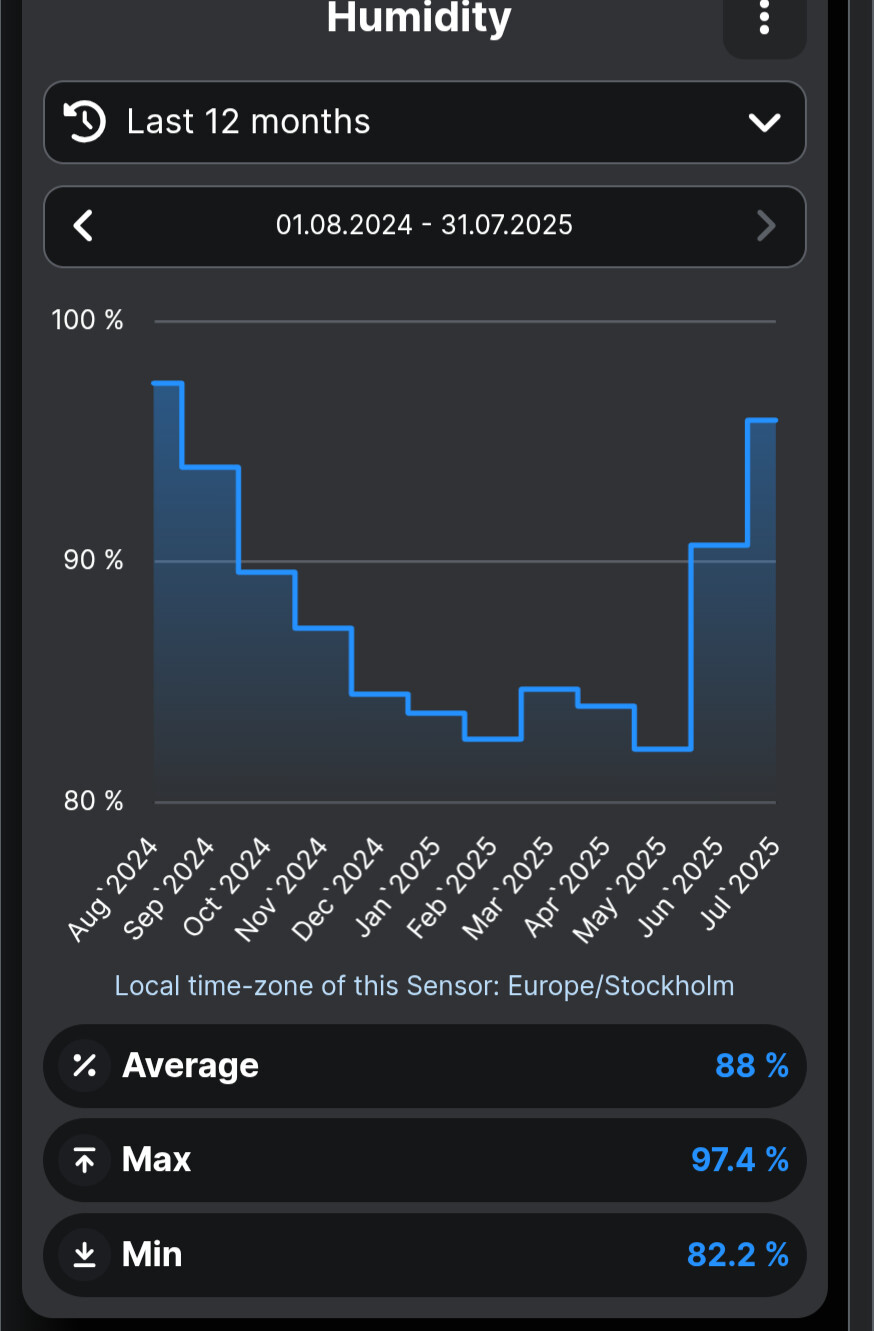Viewport: 874px width, 1331px height.
Task: Select the Average 88 % row
Action: click(424, 1066)
